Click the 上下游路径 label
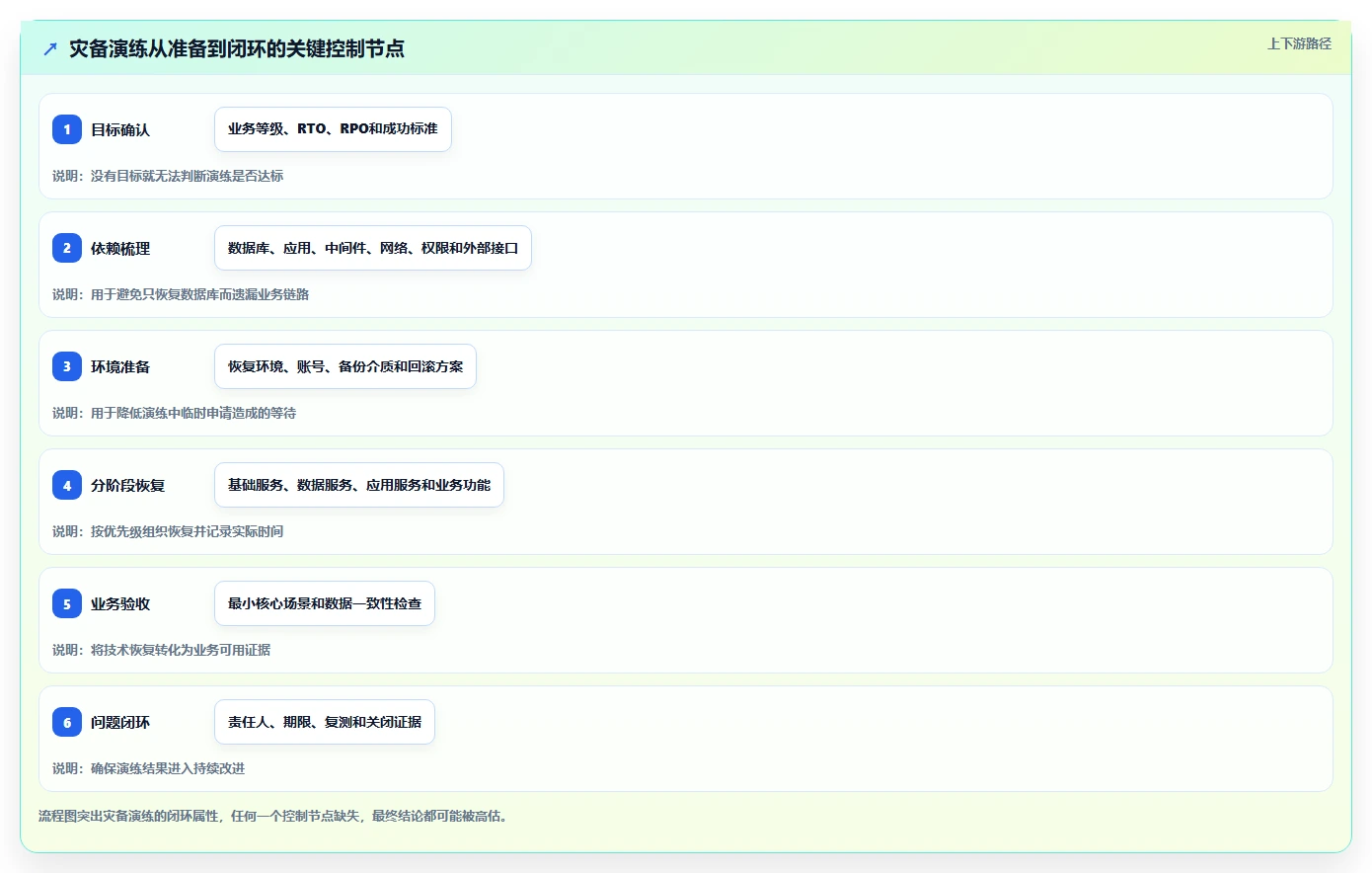1372x873 pixels. (1299, 43)
